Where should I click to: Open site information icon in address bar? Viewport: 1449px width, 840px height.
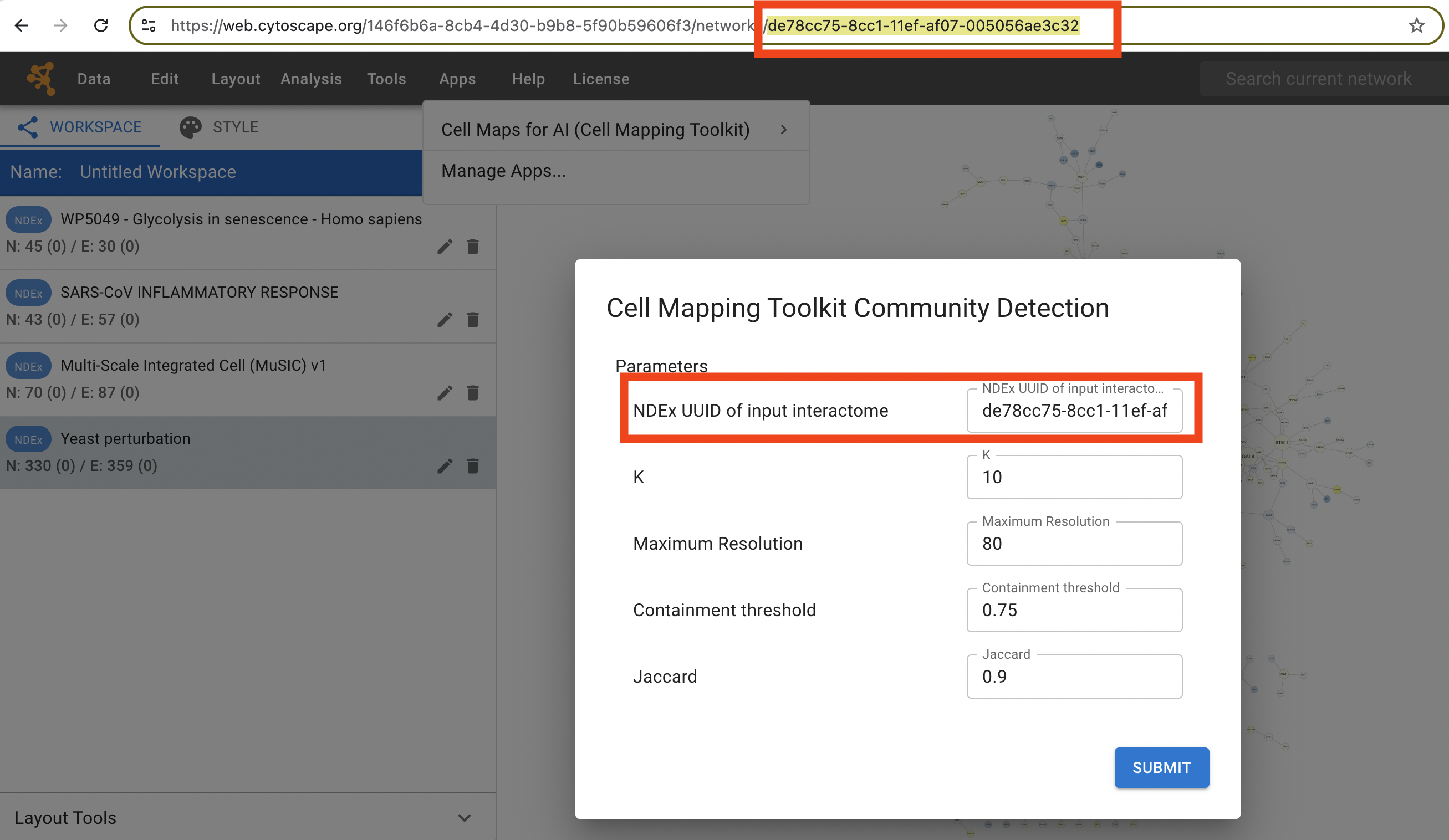point(149,25)
